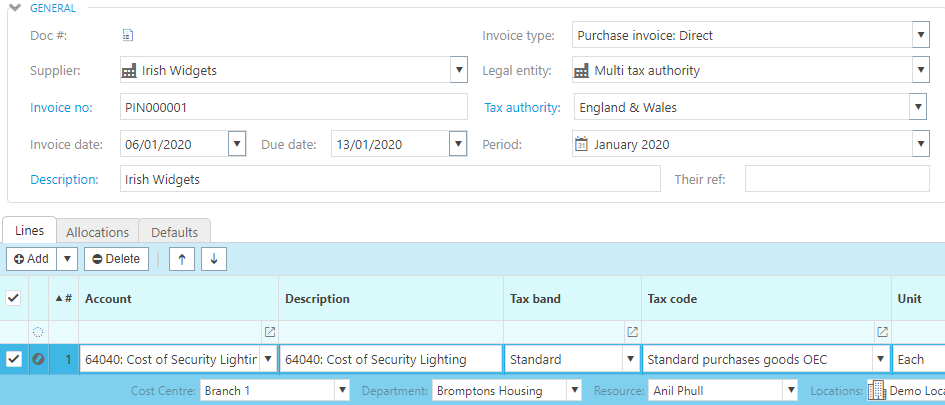This screenshot has width=945, height=405.
Task: Uncheck the checkbox on line 1
Action: coord(13,360)
